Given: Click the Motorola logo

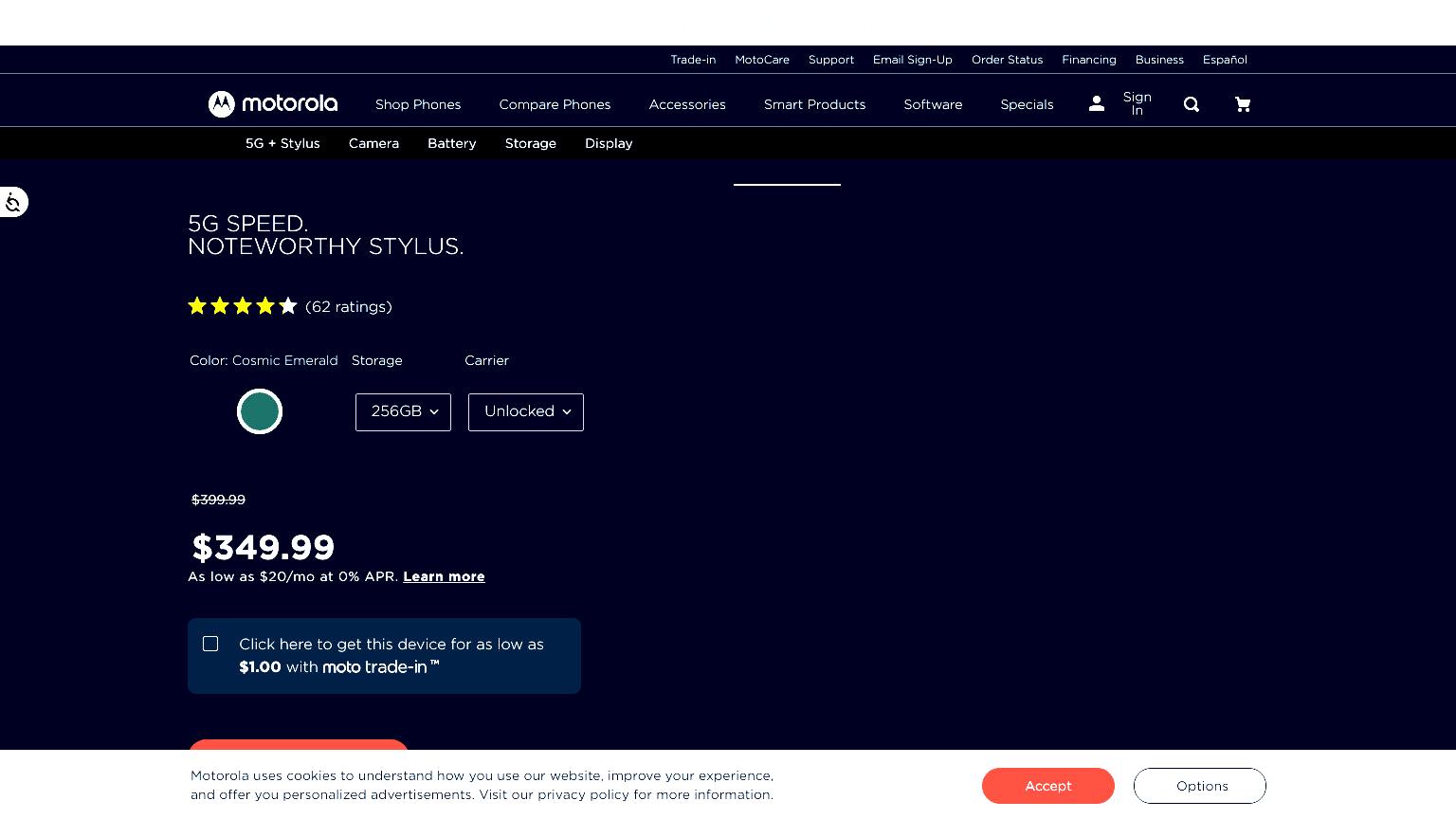Looking at the screenshot, I should click(x=273, y=104).
